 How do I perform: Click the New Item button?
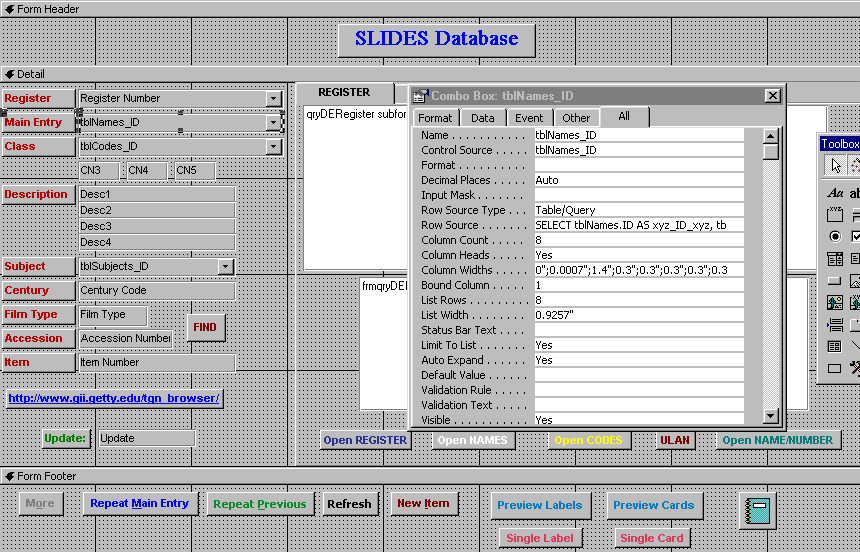tap(423, 503)
